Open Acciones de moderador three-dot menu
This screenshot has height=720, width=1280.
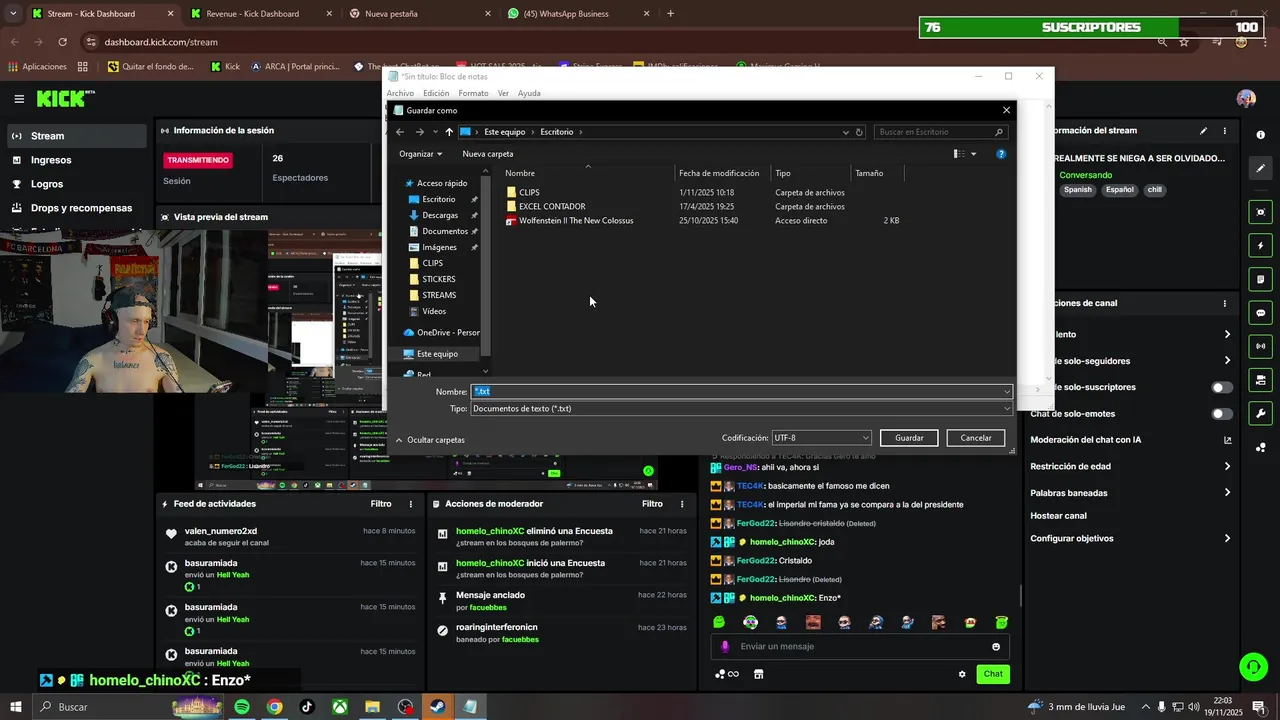coord(682,504)
